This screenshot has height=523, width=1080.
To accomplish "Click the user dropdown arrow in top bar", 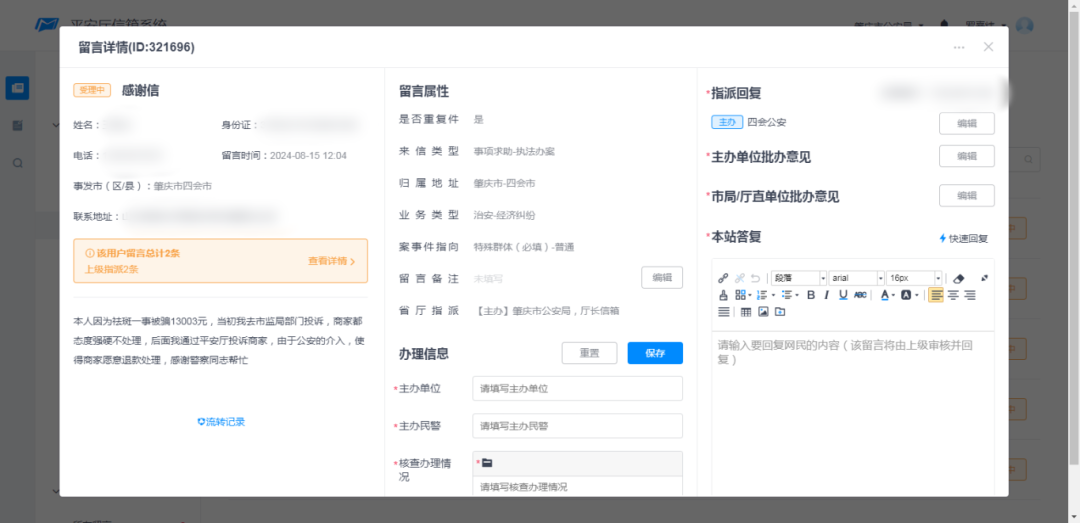I will point(1004,25).
